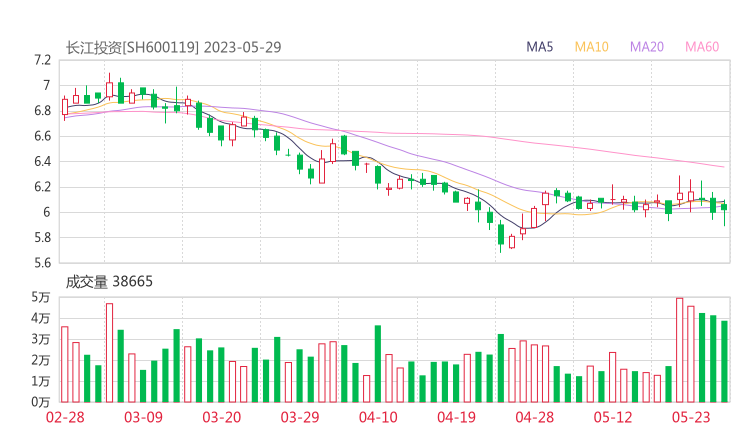This screenshot has height=440, width=740.
Task: Click the 4万 volume axis label
Action: [x=41, y=319]
